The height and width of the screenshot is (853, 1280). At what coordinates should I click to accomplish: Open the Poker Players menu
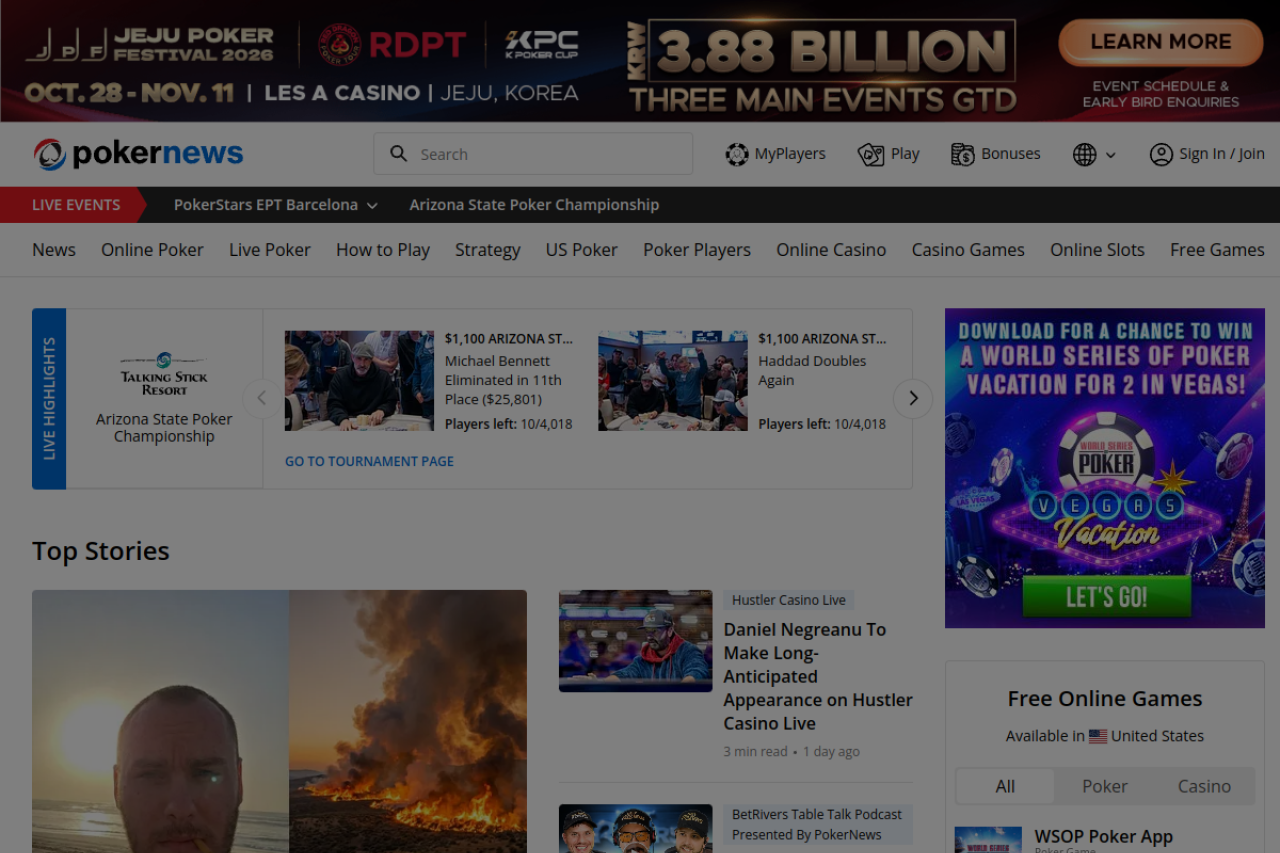[x=697, y=250]
